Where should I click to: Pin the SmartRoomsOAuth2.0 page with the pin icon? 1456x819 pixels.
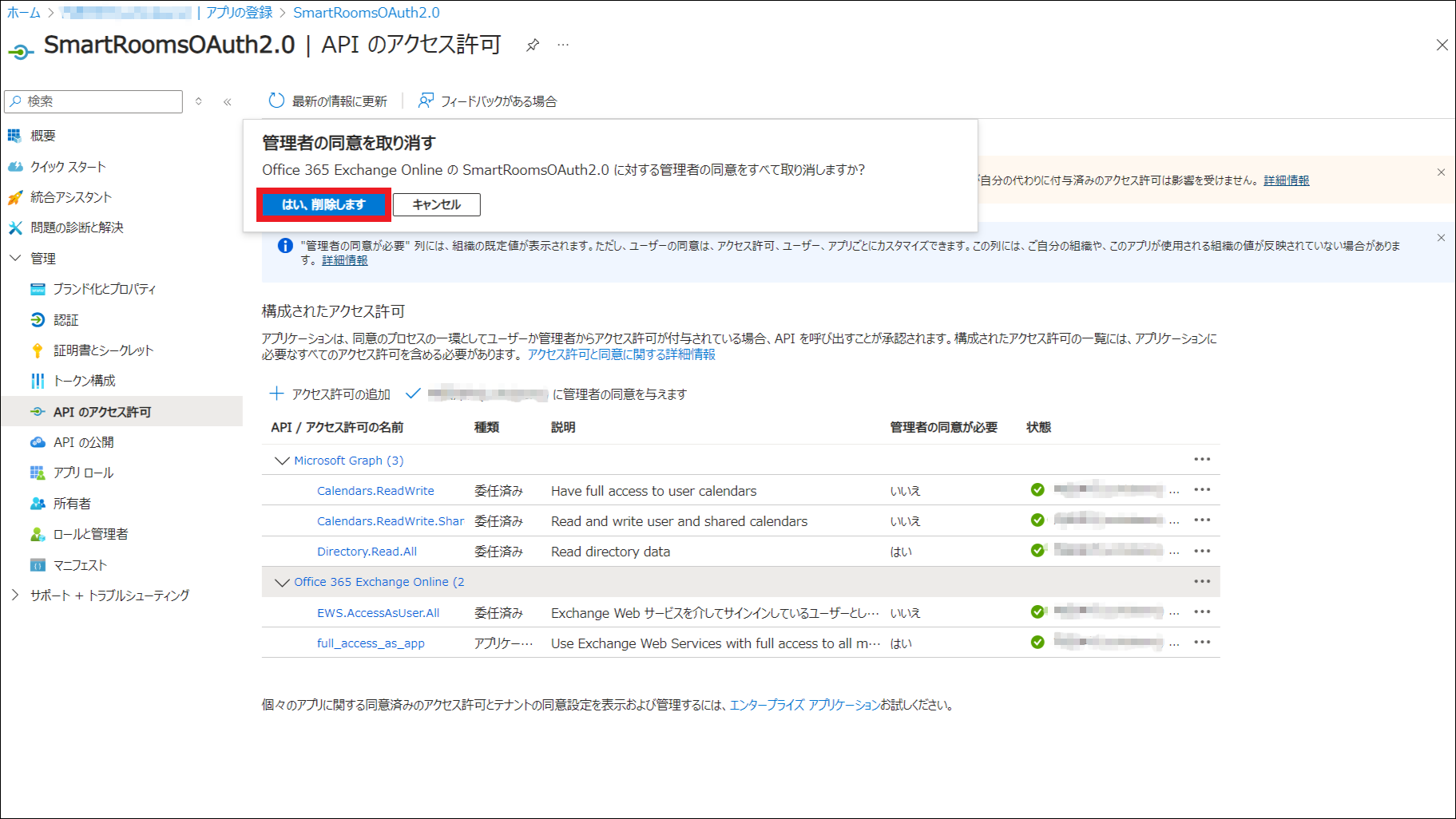pyautogui.click(x=533, y=45)
